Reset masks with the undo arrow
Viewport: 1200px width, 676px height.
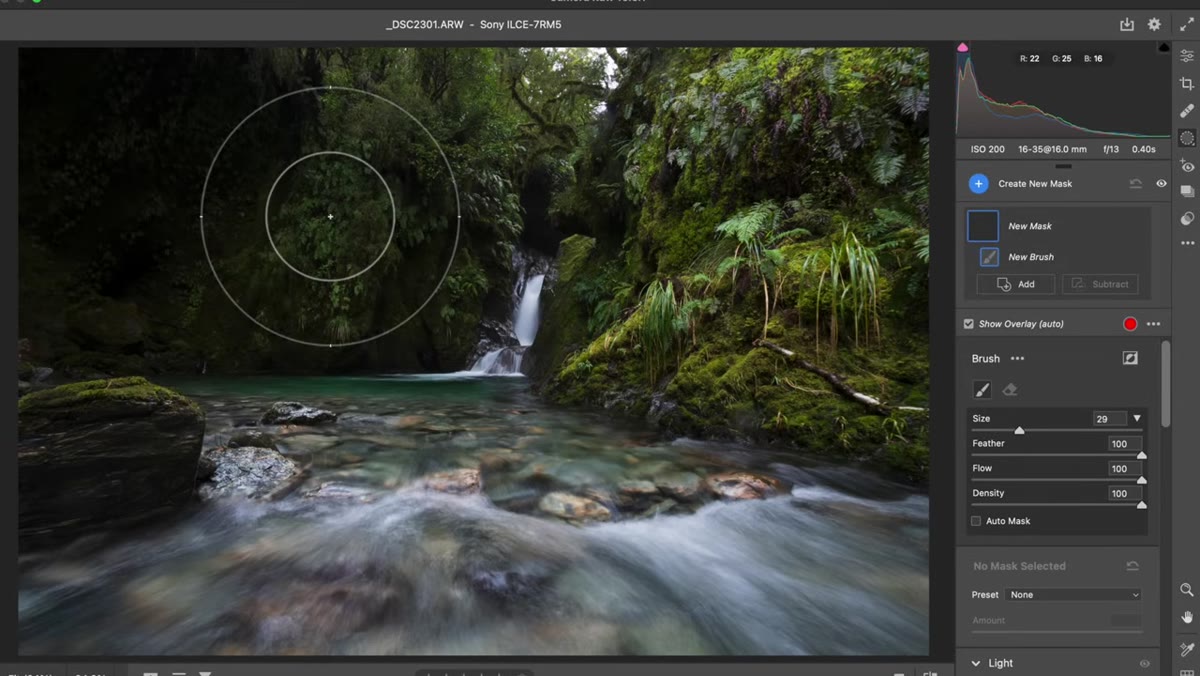click(1136, 184)
